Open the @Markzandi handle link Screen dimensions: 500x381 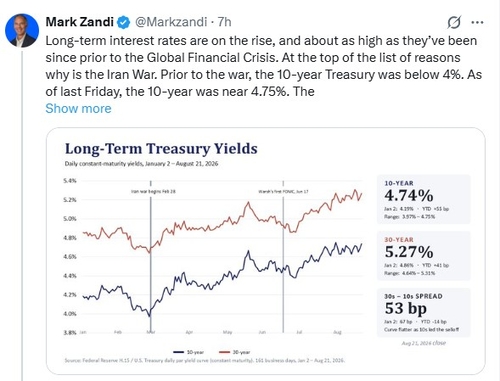(171, 22)
